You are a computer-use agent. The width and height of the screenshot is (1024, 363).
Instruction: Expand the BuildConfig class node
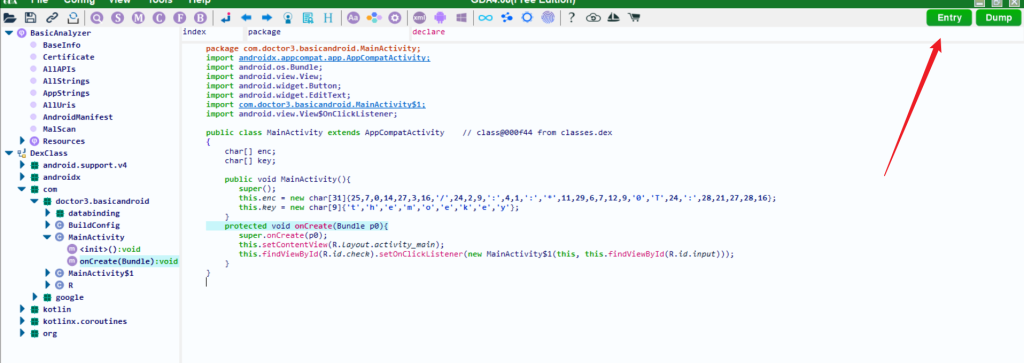click(47, 225)
